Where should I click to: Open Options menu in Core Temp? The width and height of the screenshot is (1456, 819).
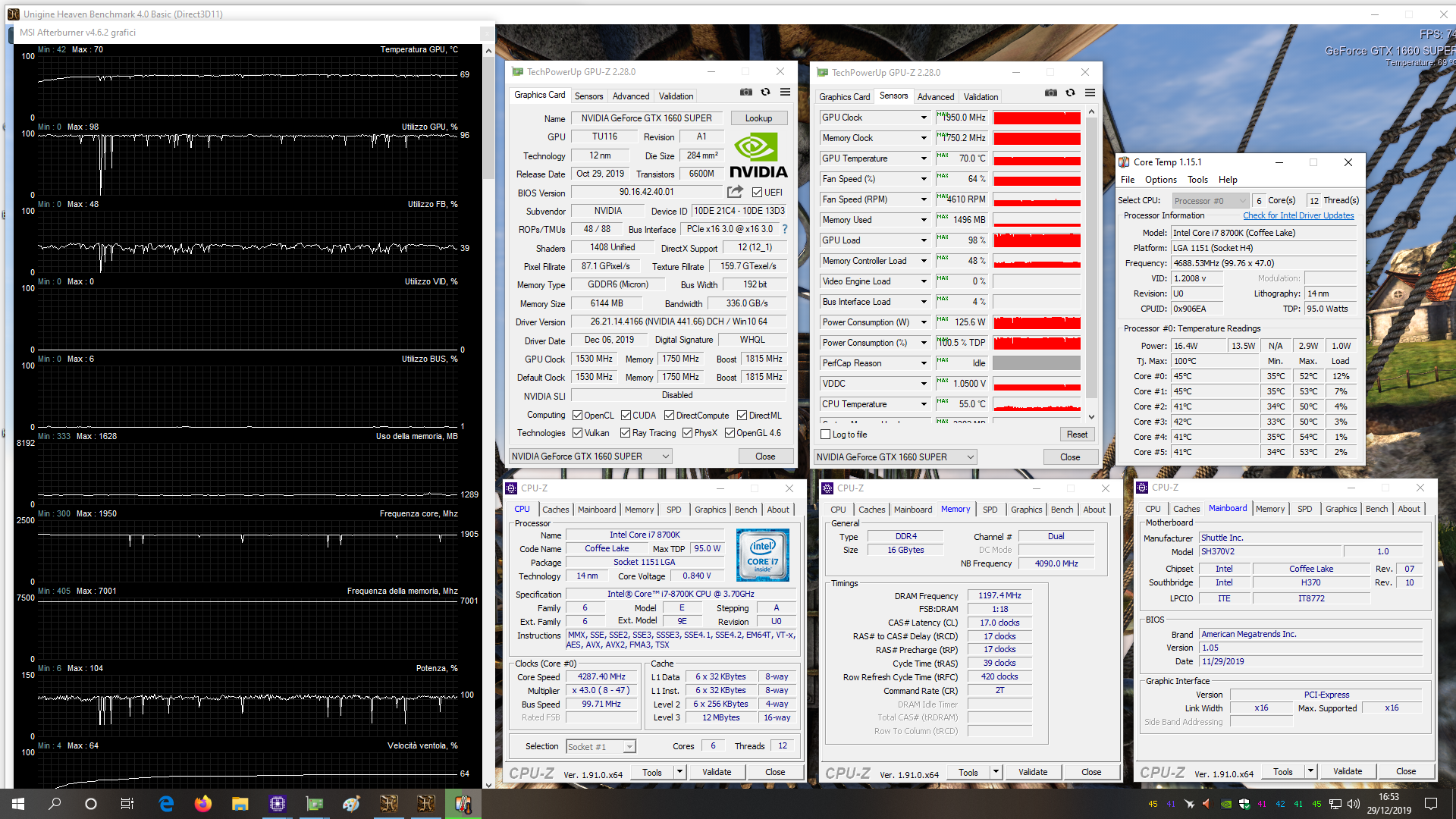[x=1160, y=180]
